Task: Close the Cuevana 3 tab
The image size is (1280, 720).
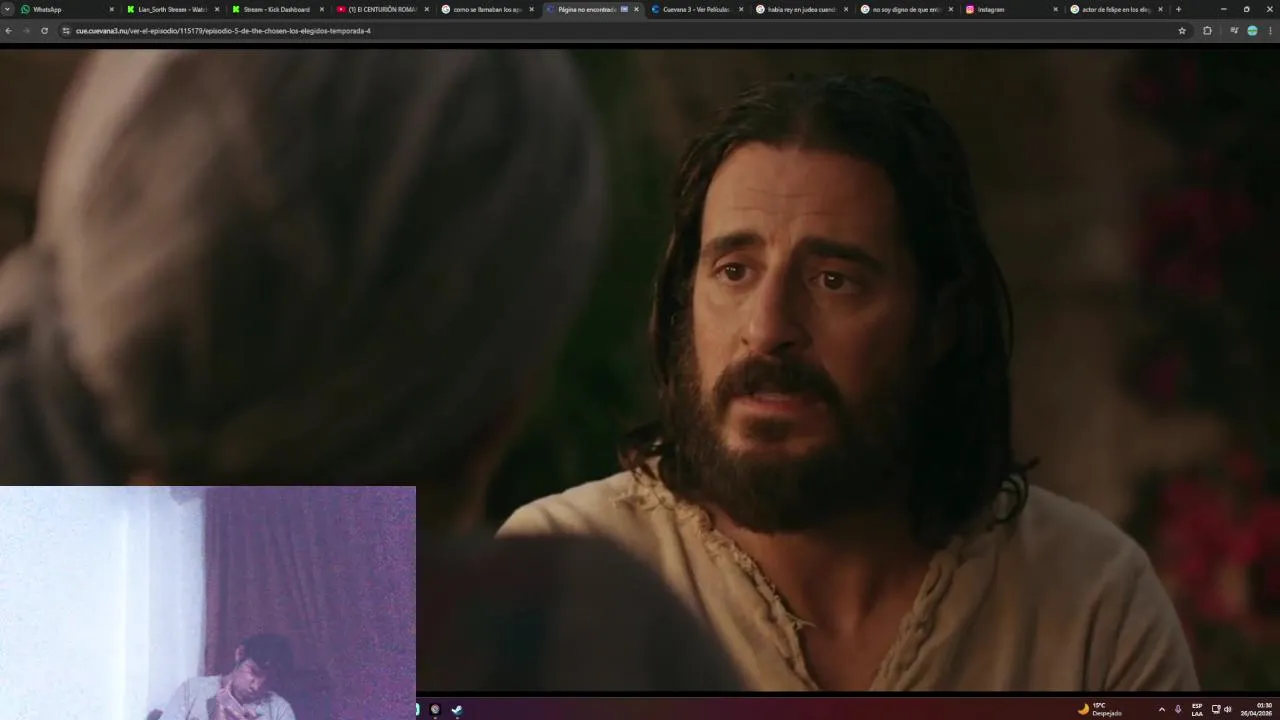Action: pos(741,9)
